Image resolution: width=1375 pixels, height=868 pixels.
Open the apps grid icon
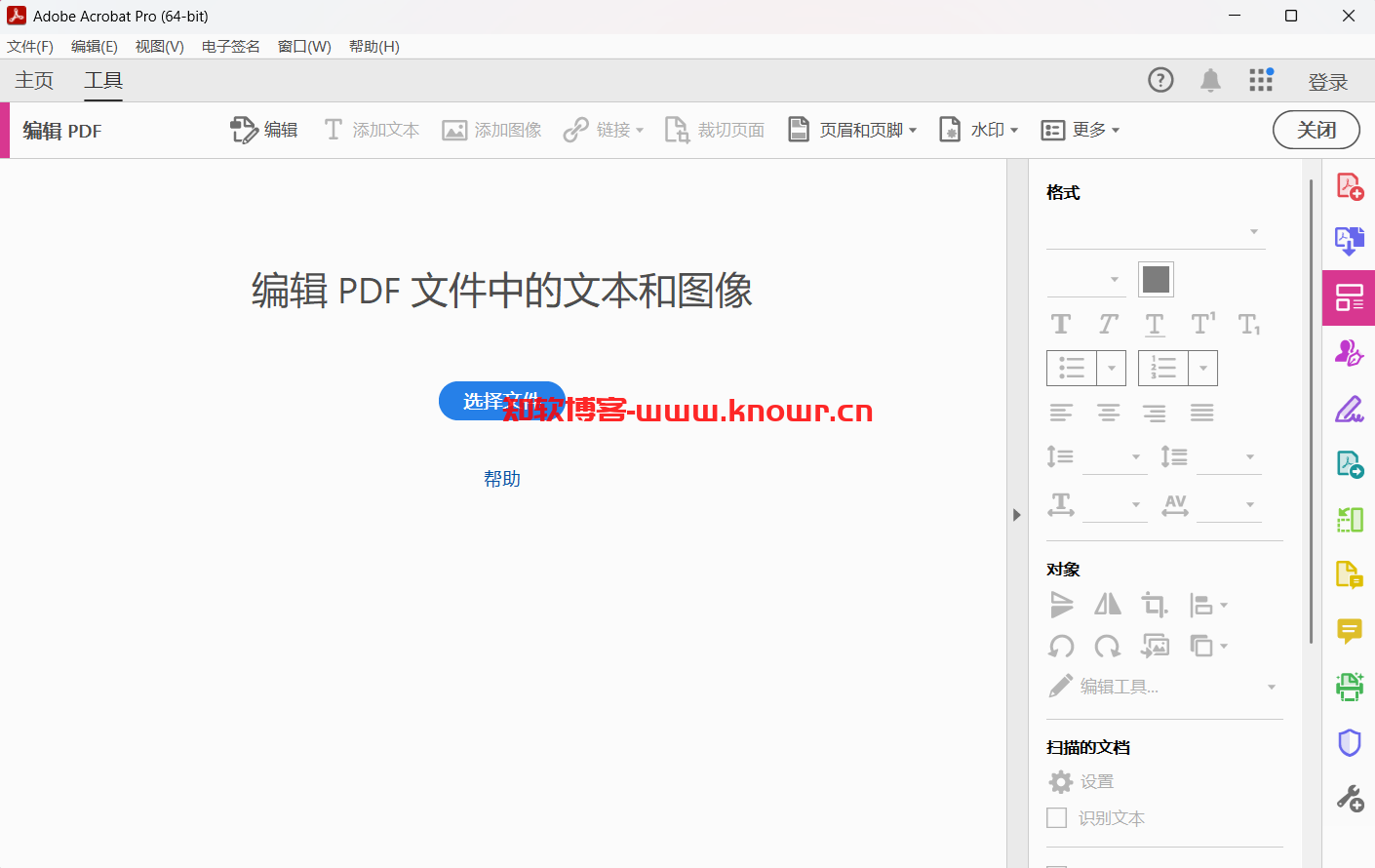pyautogui.click(x=1261, y=80)
